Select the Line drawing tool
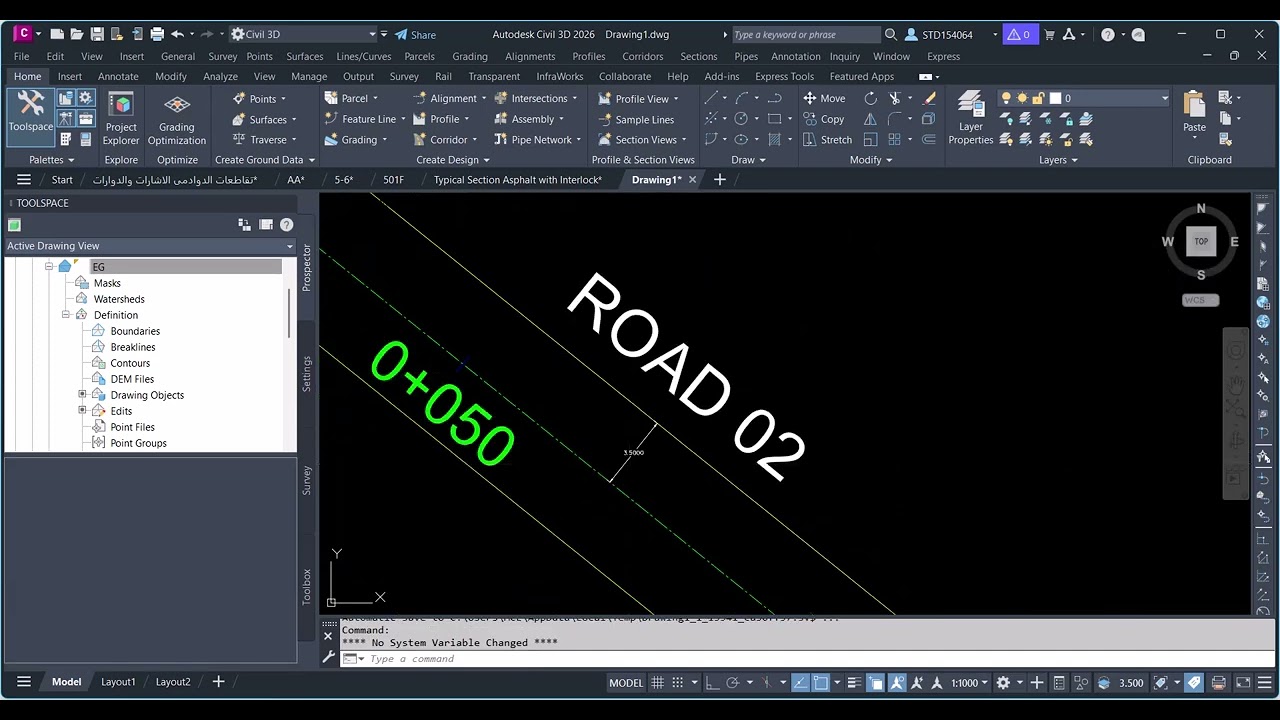The height and width of the screenshot is (720, 1280). pos(711,98)
